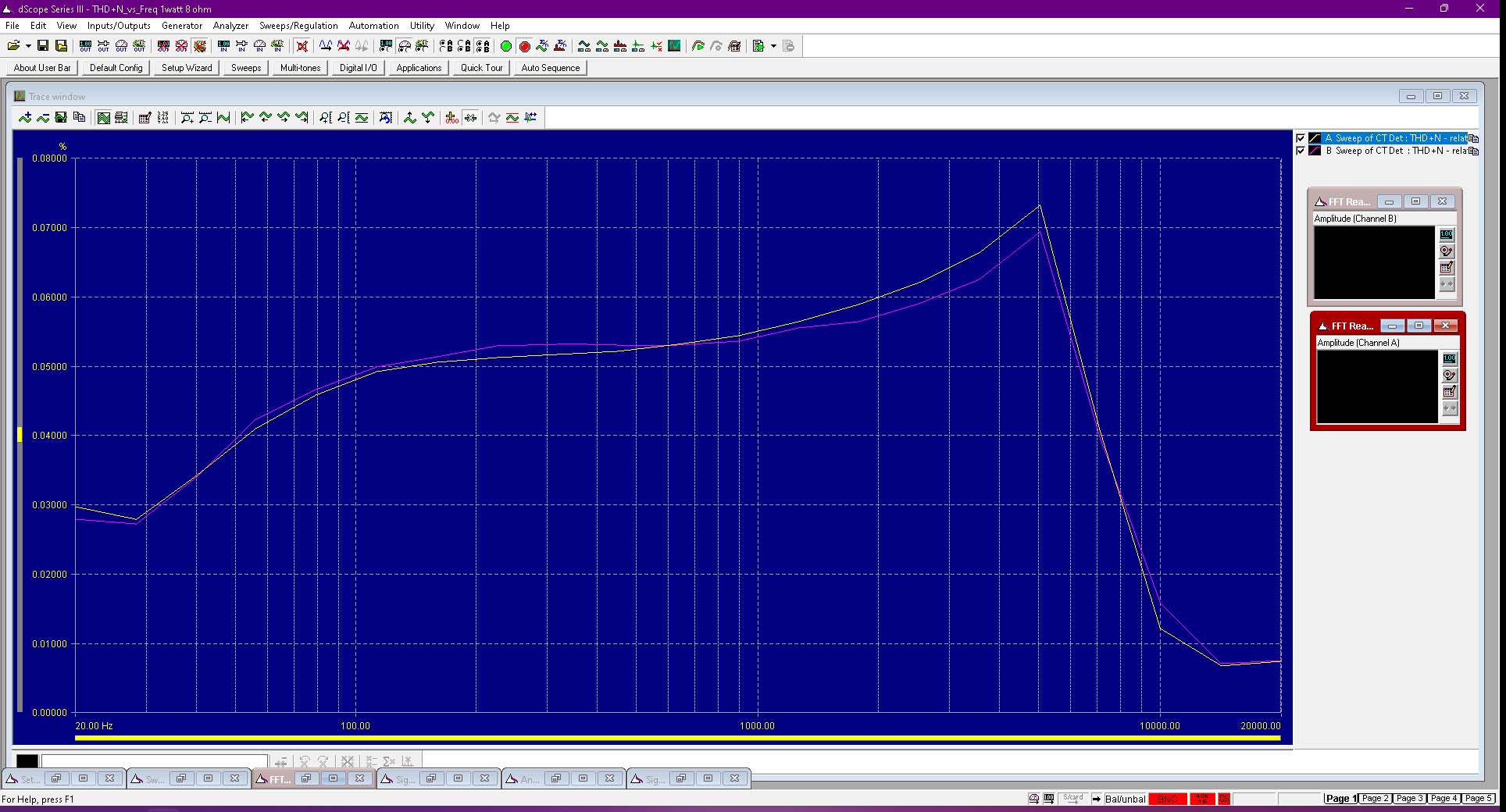The width and height of the screenshot is (1506, 812).
Task: Click the Add trace icon in Trace window
Action: (26, 118)
